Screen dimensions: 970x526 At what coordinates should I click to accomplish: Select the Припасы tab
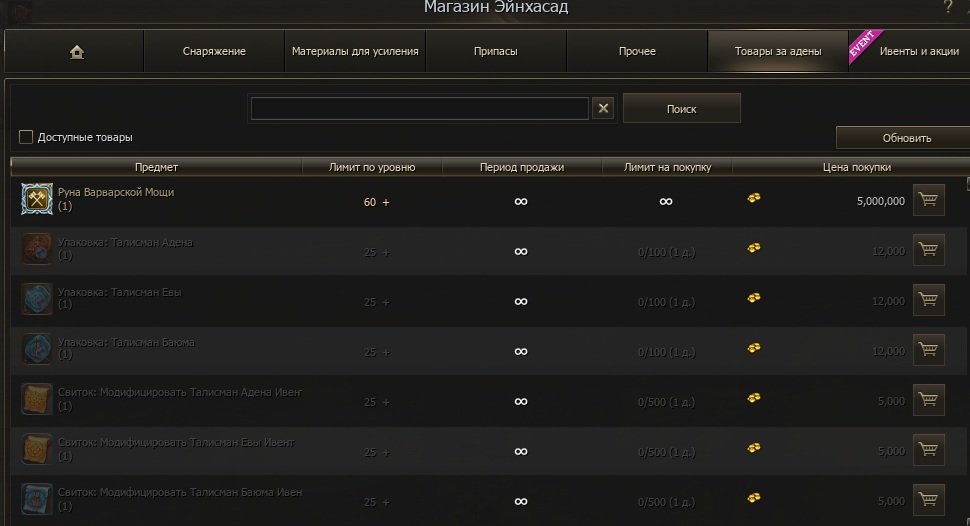(496, 51)
